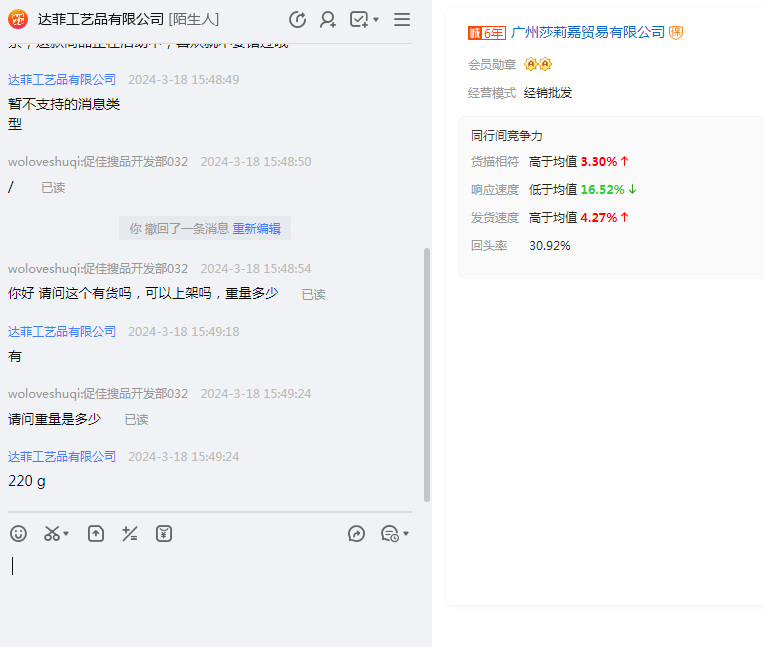Click the 重新编辑 re-edit link
The height and width of the screenshot is (647, 764).
click(257, 229)
